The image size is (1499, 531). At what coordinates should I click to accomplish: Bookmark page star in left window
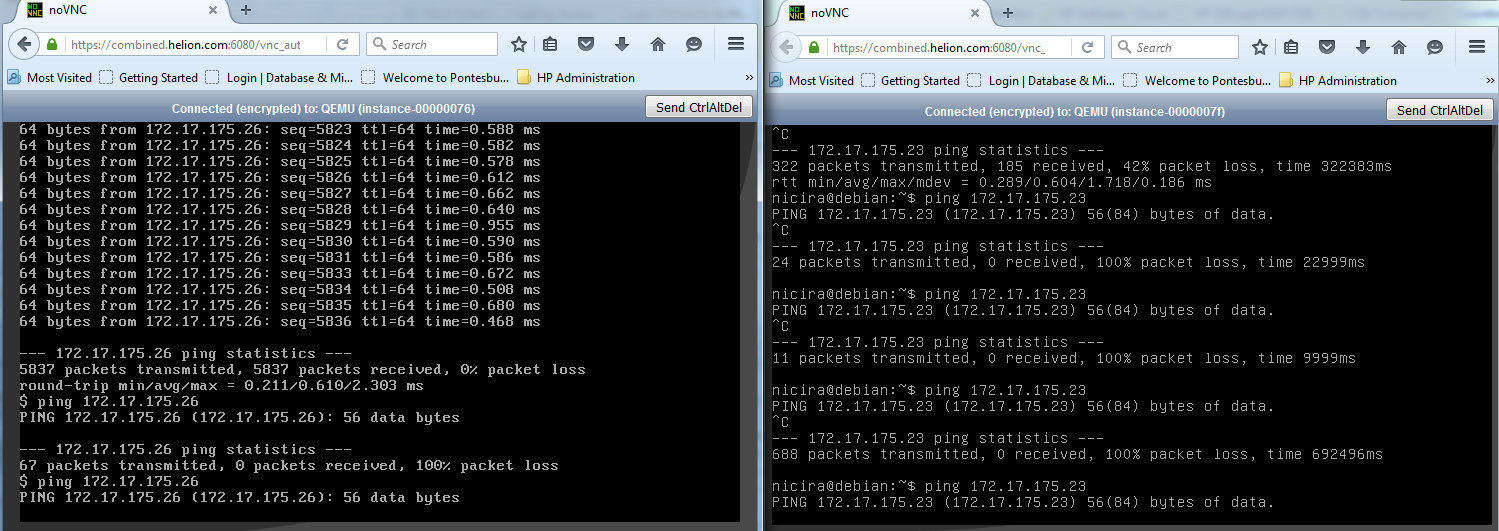pyautogui.click(x=518, y=44)
